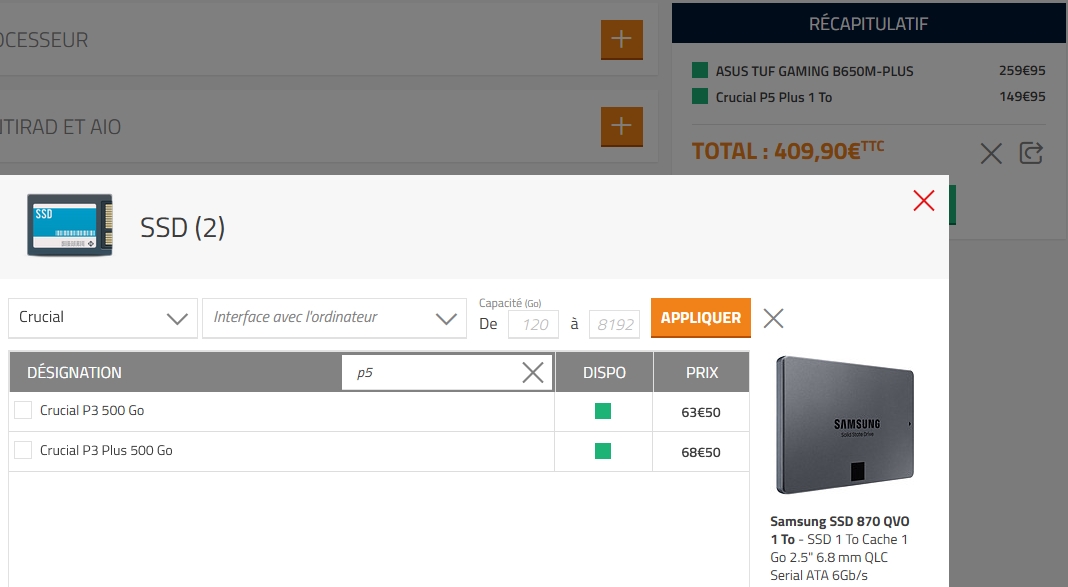Click the green availability square for P3 Plus
Viewport: 1068px width, 587px height.
click(603, 451)
